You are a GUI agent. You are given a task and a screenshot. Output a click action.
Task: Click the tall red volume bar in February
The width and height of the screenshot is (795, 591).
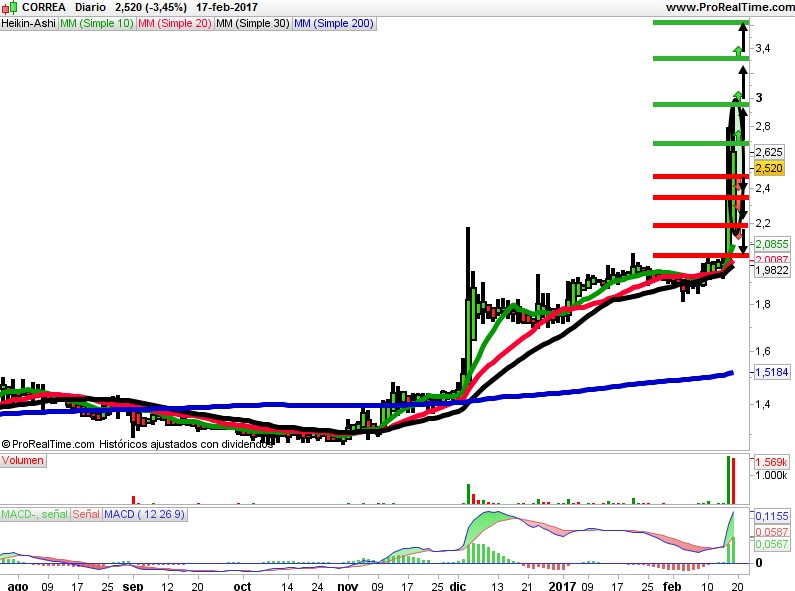[x=733, y=481]
